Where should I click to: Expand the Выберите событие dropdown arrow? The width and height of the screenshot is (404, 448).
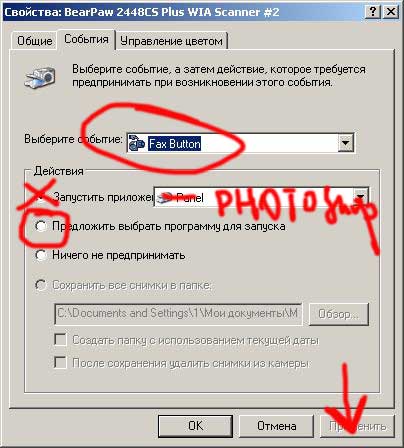pyautogui.click(x=346, y=143)
